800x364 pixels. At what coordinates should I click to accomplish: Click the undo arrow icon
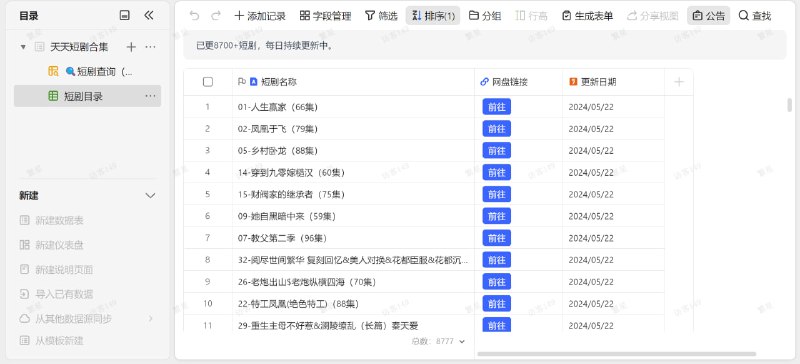click(194, 16)
